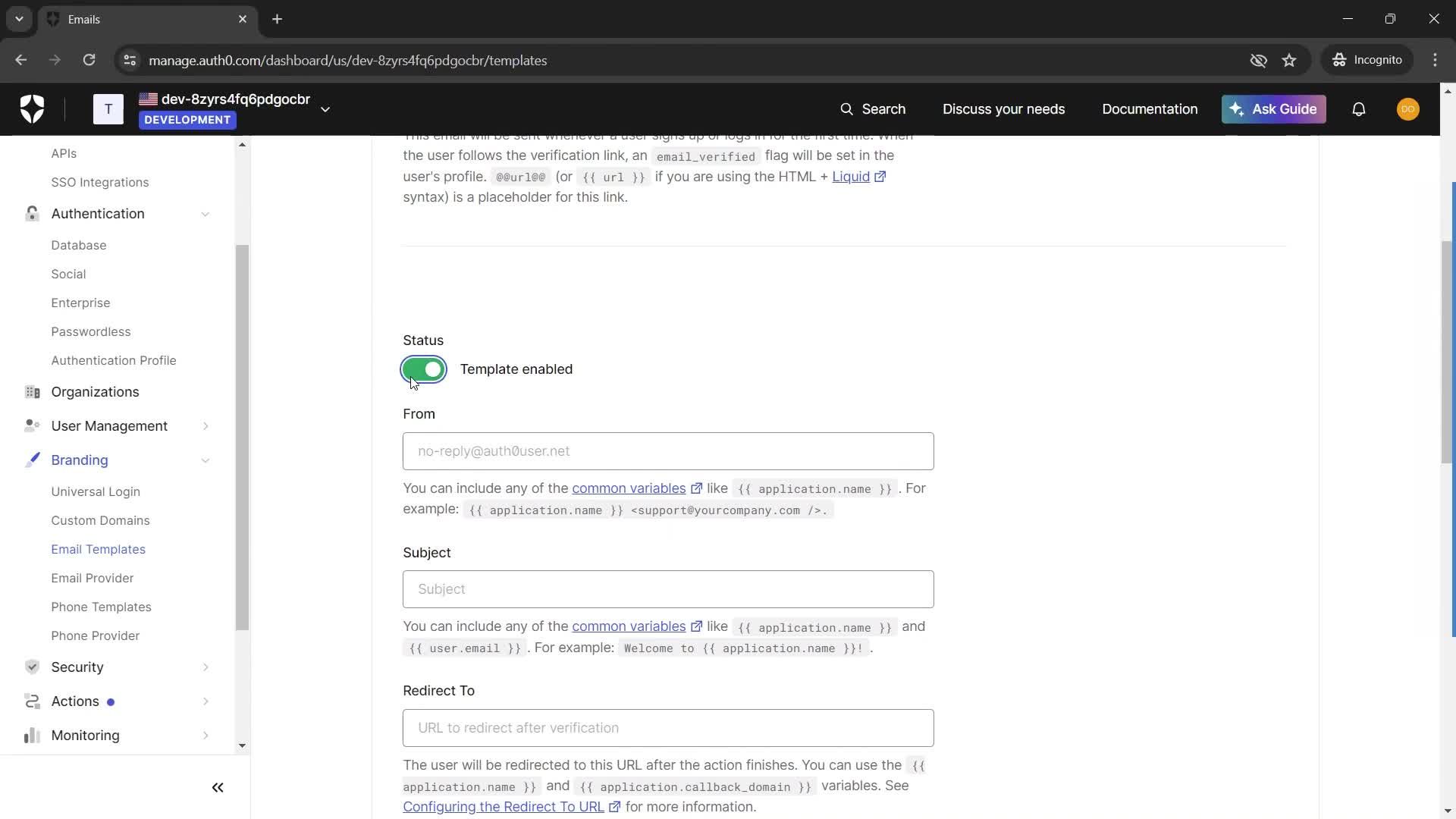Open the user profile avatar
Viewport: 1456px width, 819px height.
tap(1408, 109)
